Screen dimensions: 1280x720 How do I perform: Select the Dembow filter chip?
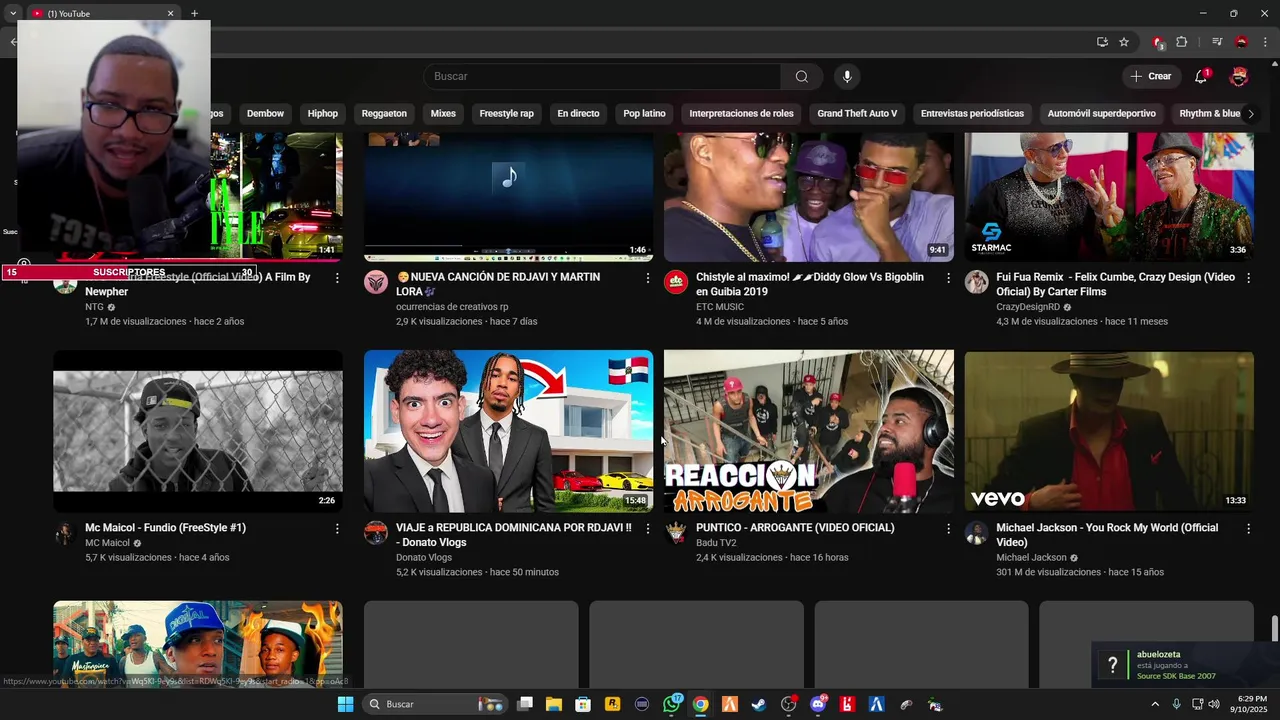click(x=265, y=113)
